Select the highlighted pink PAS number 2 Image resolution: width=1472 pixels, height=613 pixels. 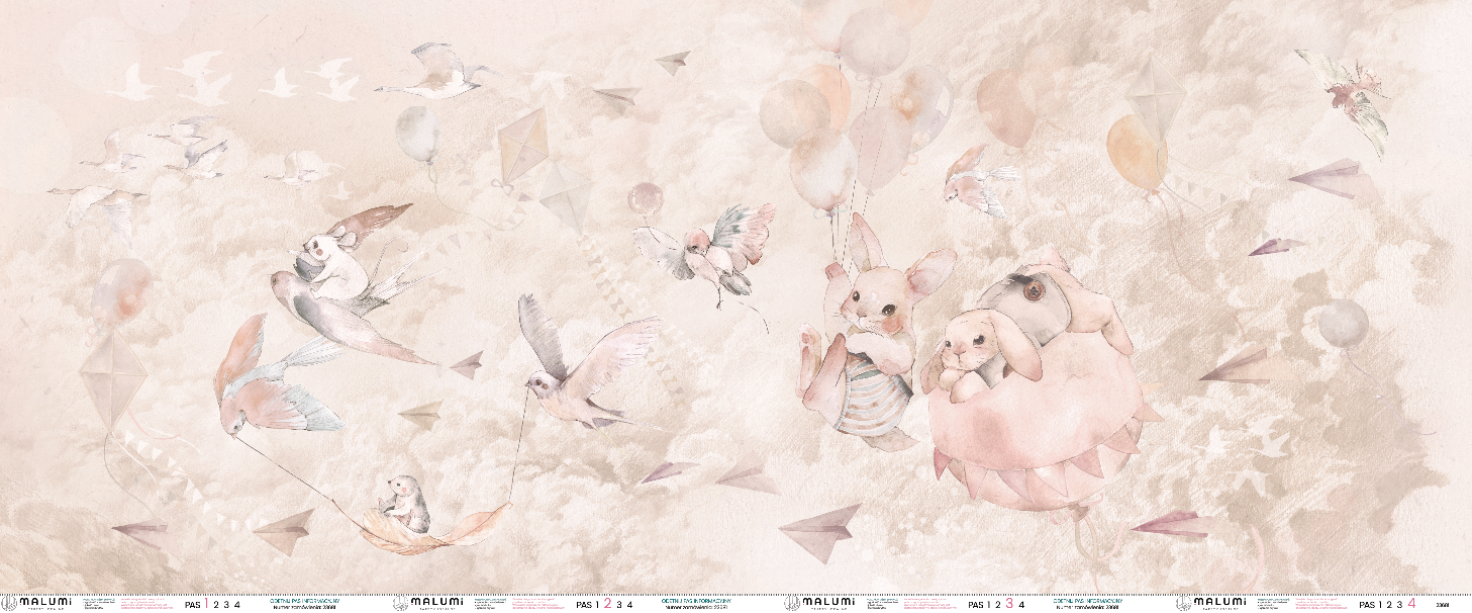pyautogui.click(x=607, y=603)
